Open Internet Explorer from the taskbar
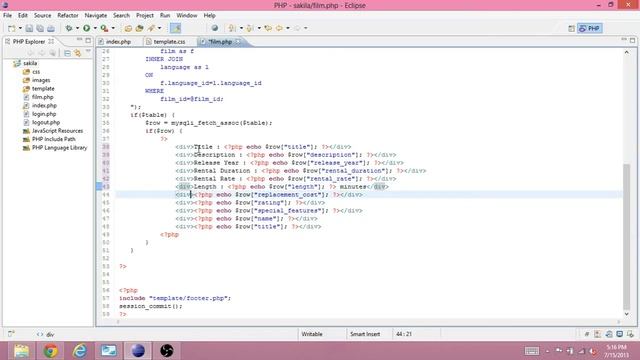This screenshot has width=640, height=360. tap(80, 351)
